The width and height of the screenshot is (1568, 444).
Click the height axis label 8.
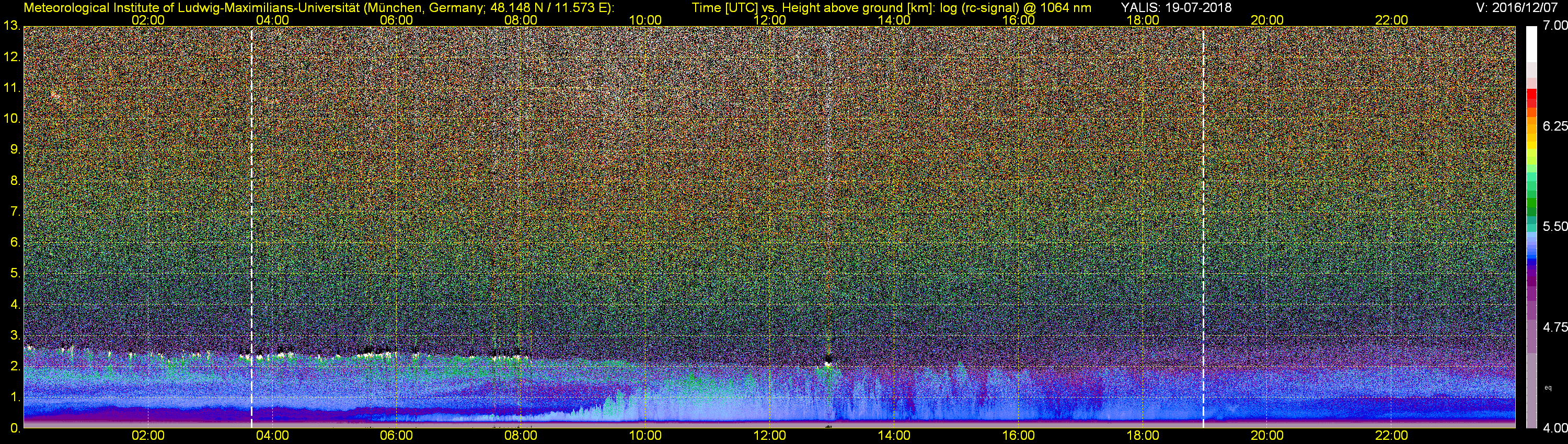(x=15, y=181)
